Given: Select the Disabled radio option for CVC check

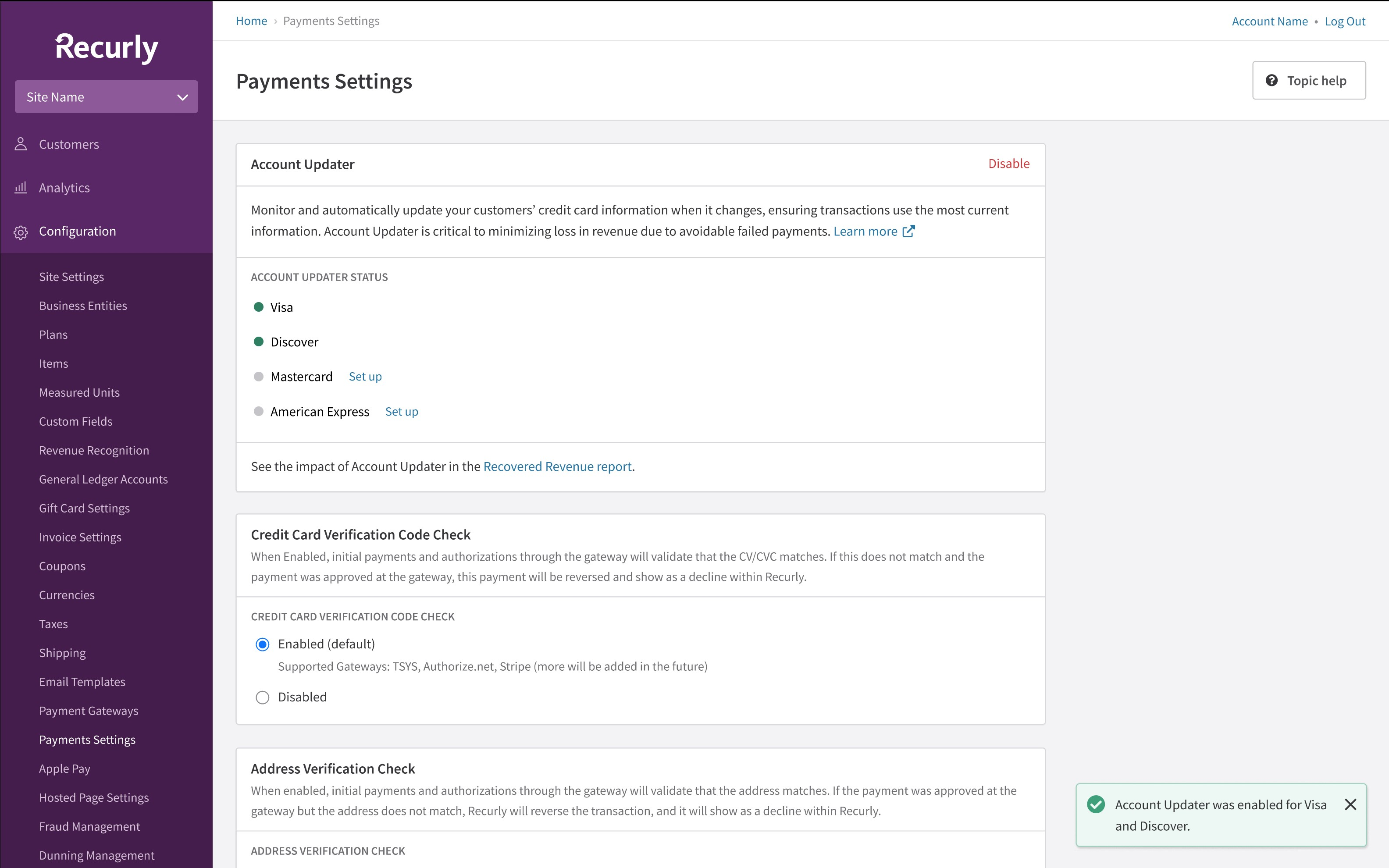Looking at the screenshot, I should click(x=262, y=697).
